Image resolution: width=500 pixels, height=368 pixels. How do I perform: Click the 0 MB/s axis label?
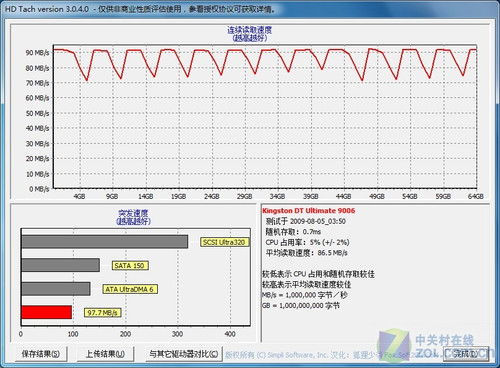click(x=39, y=189)
